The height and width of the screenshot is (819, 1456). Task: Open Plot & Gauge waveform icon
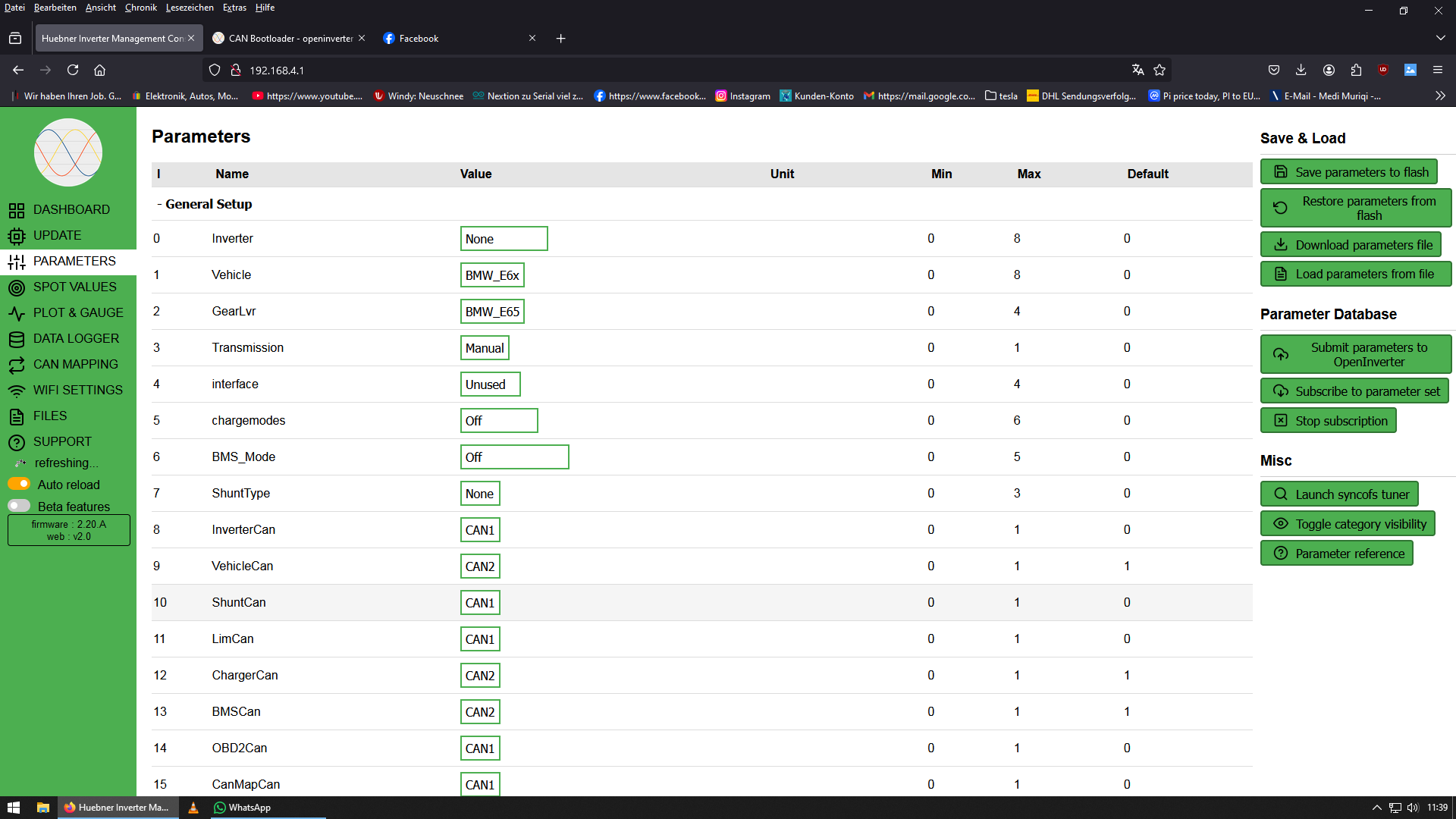[x=17, y=313]
